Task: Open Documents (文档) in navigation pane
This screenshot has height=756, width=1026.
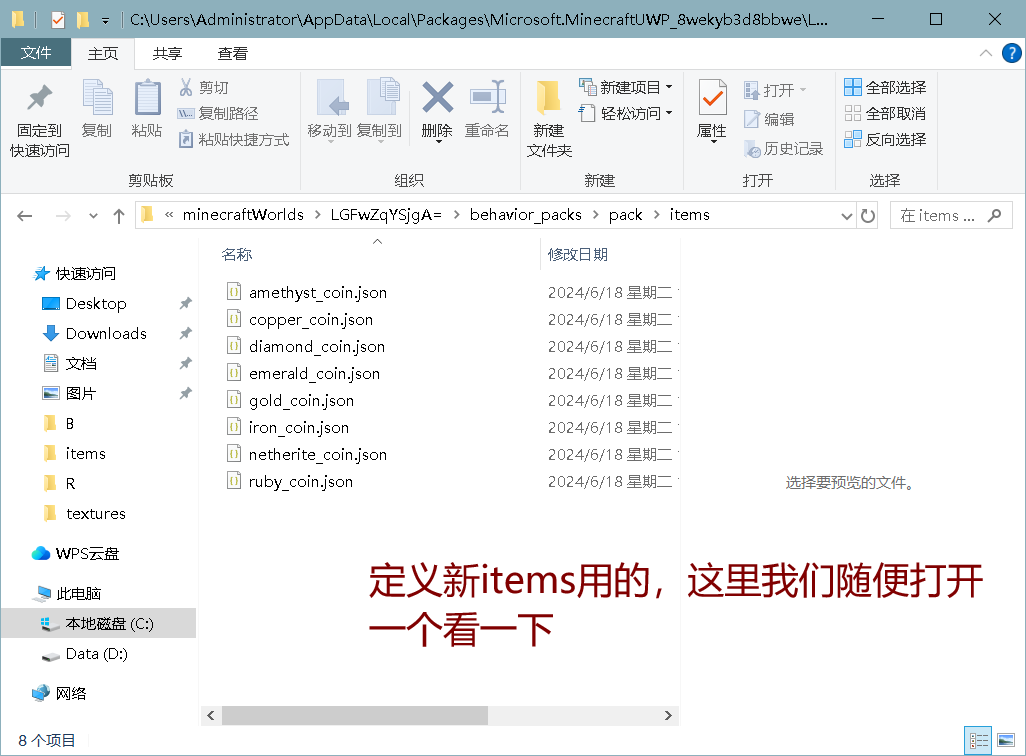Action: 81,363
